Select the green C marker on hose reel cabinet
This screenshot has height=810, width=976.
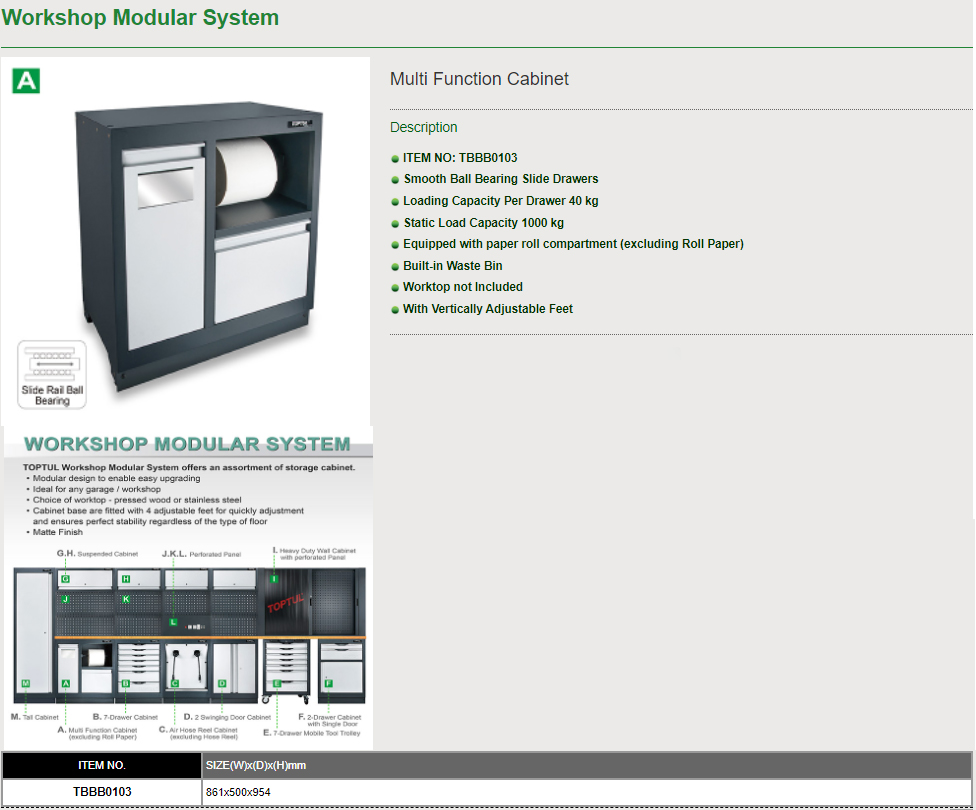point(174,684)
